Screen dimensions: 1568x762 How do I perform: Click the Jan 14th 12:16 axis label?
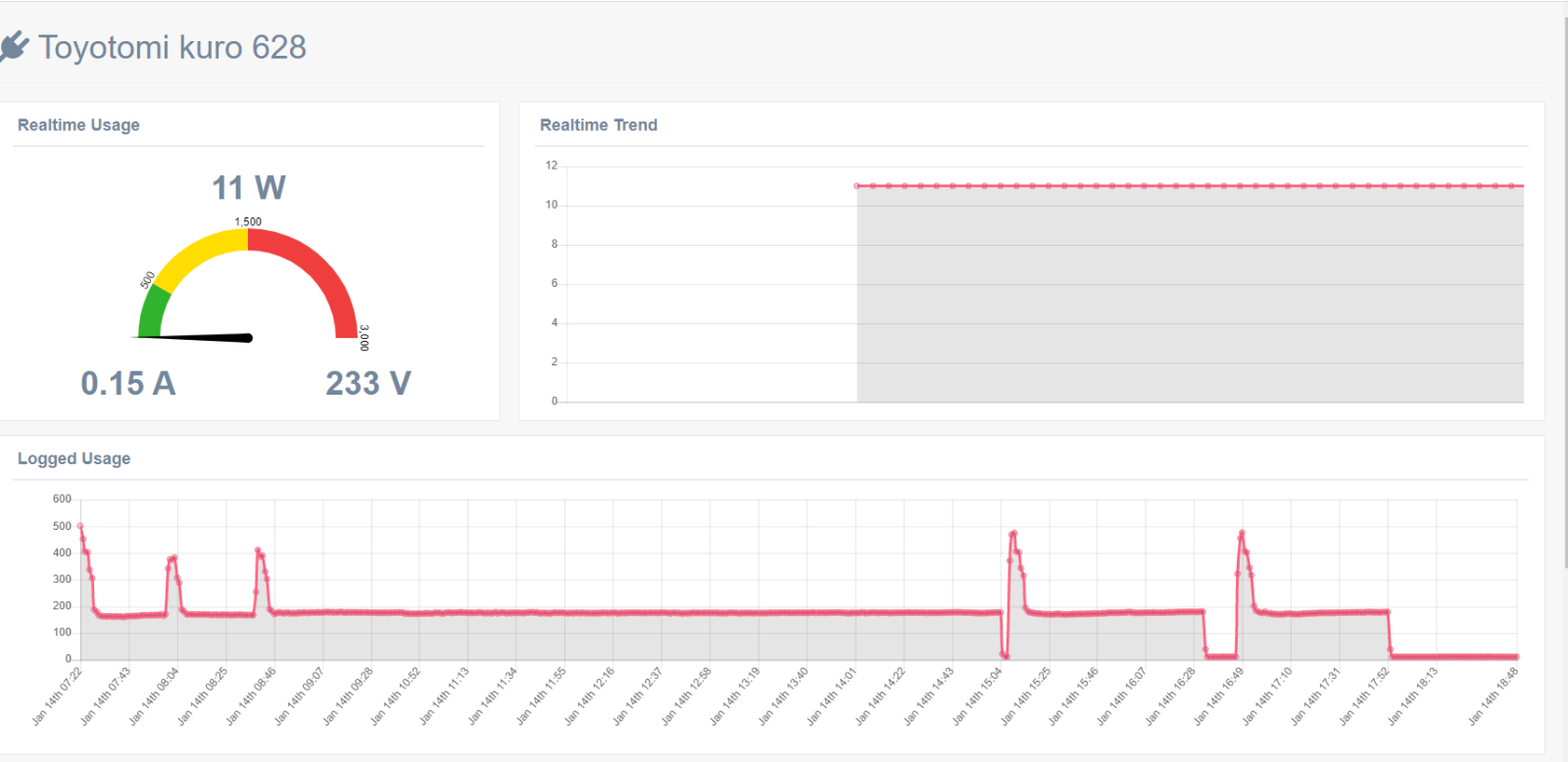point(589,696)
